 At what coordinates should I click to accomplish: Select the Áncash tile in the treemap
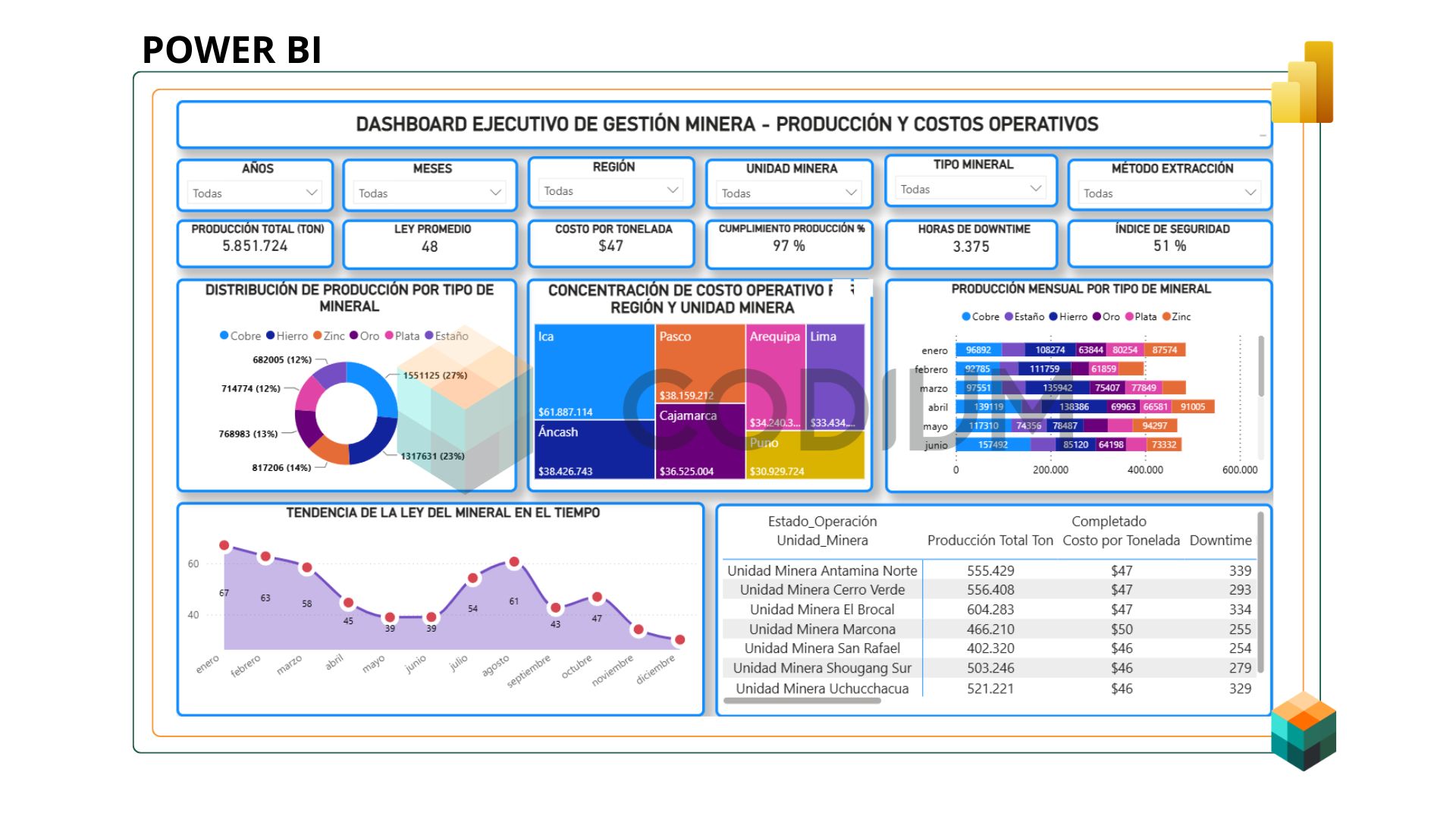tap(595, 450)
